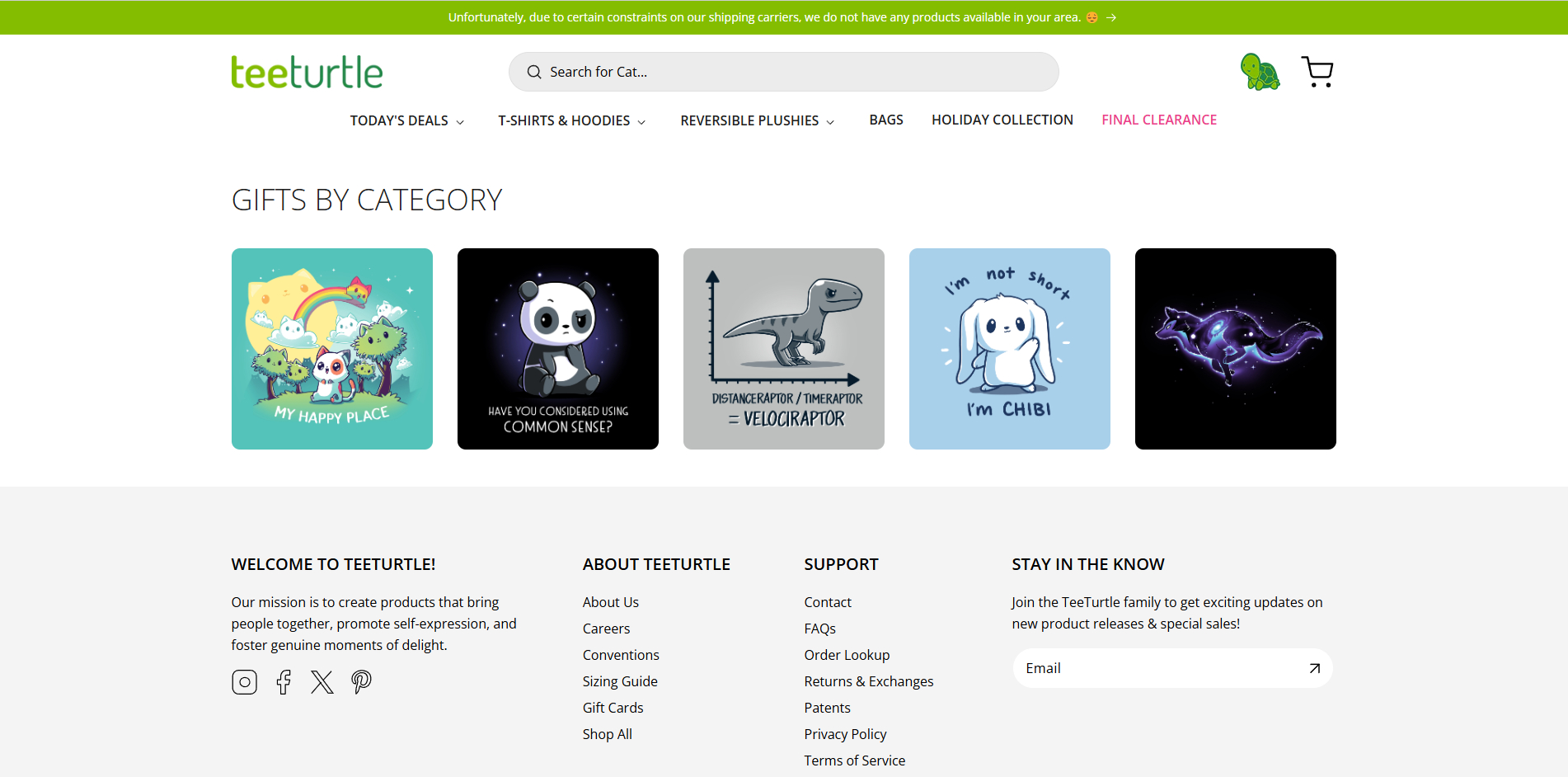Go to the HOLIDAY COLLECTION section
1568x777 pixels.
click(1002, 120)
